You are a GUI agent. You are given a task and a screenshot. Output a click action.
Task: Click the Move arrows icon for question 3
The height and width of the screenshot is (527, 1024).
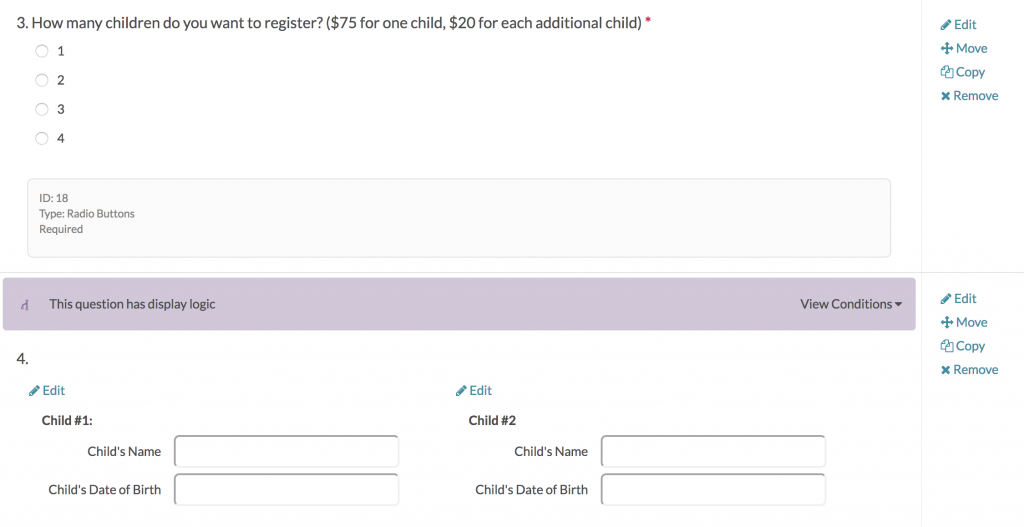tap(946, 49)
